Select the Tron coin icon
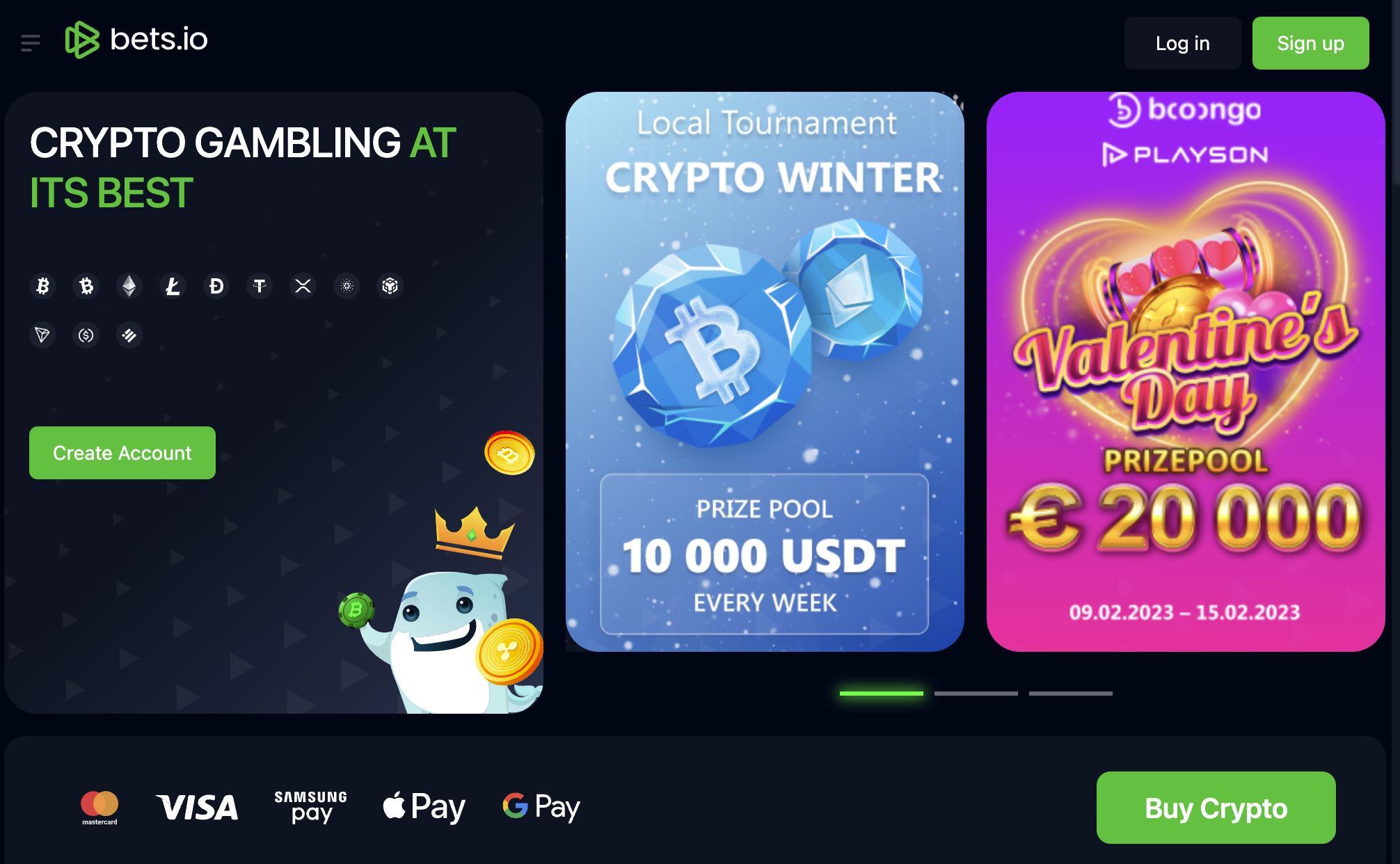 coord(42,335)
